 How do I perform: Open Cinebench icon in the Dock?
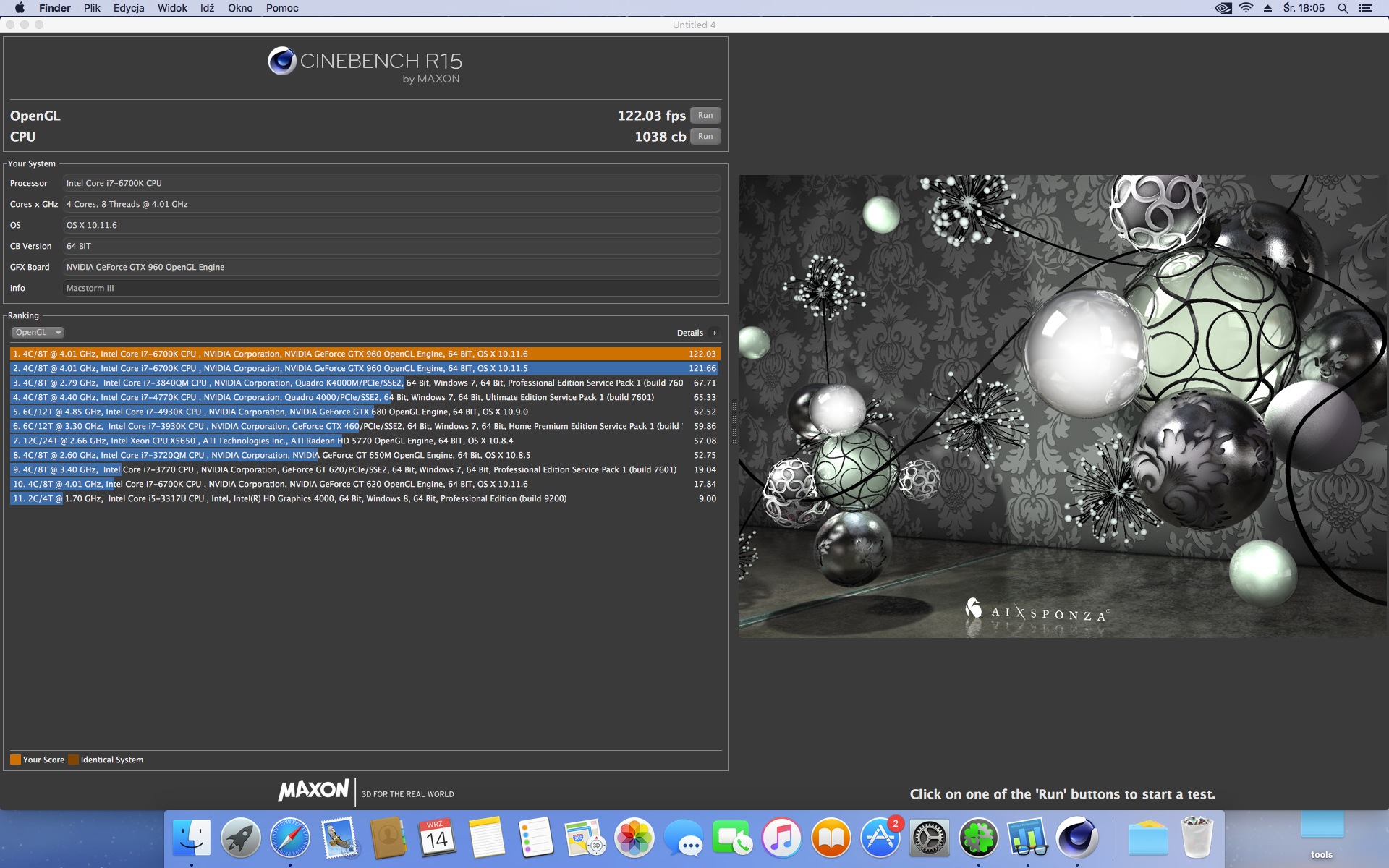click(1076, 839)
